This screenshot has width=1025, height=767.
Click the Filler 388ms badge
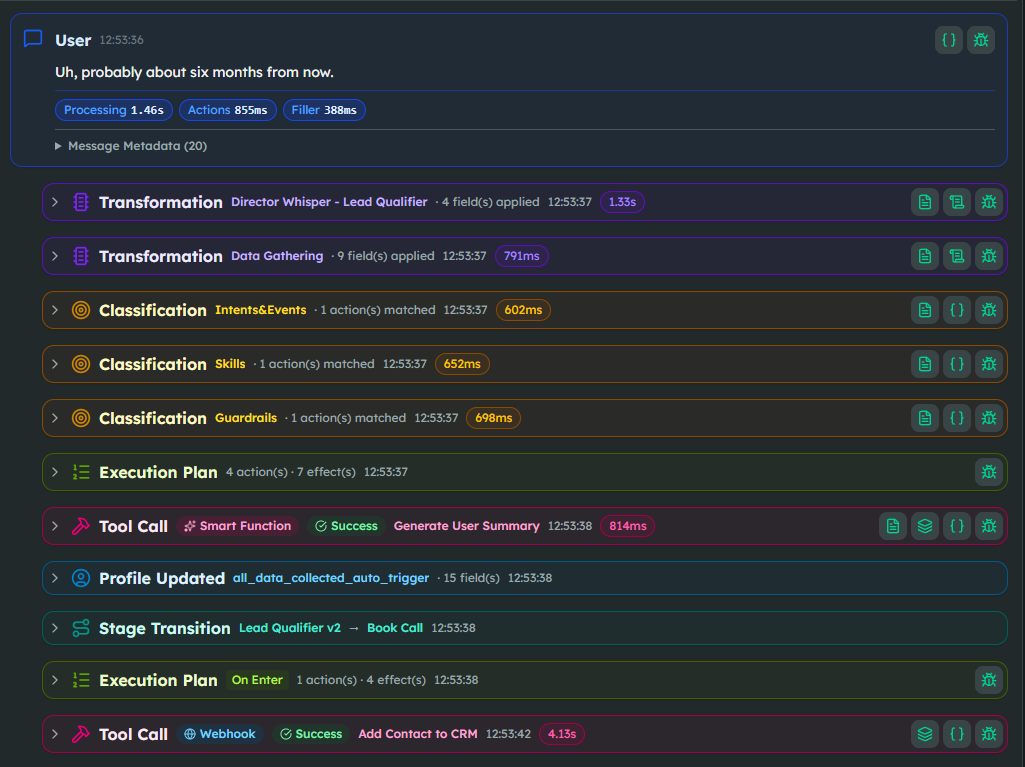[x=324, y=110]
